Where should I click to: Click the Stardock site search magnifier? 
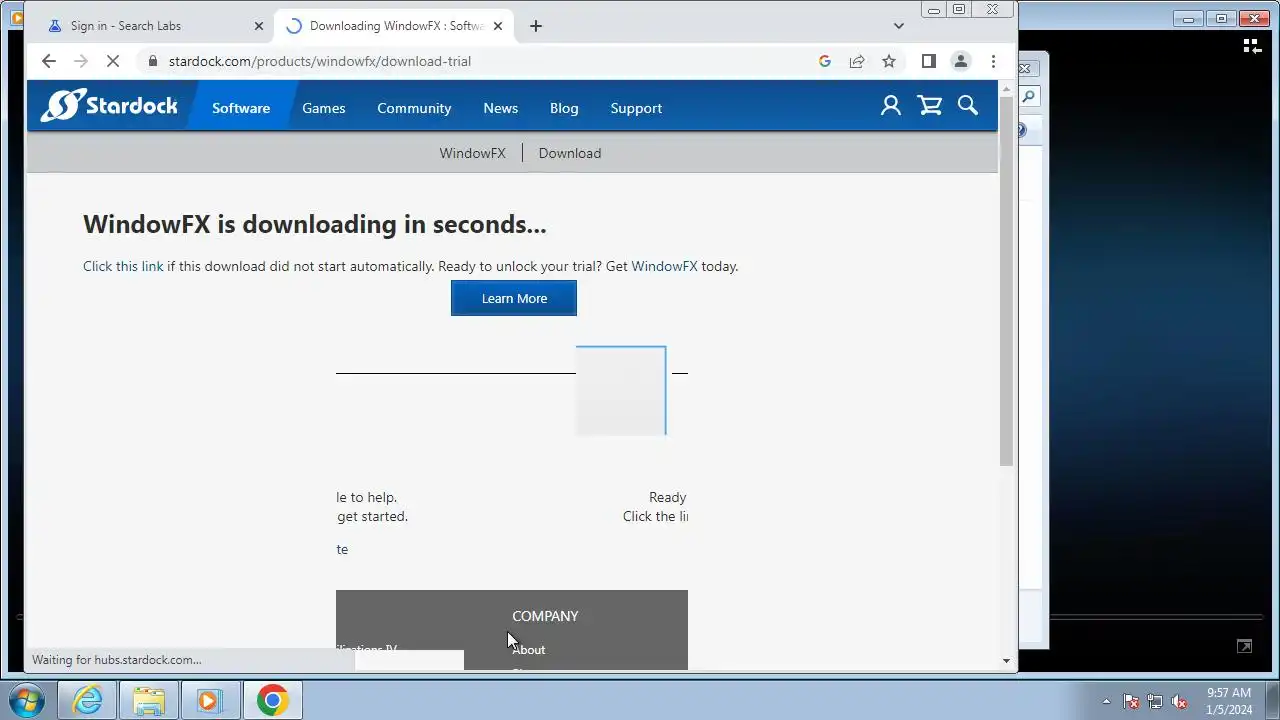(968, 106)
